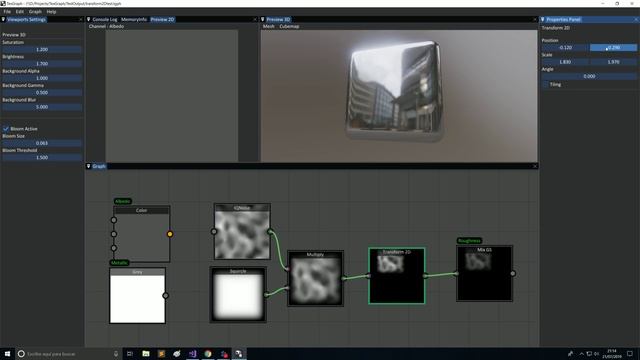The height and width of the screenshot is (360, 640).
Task: Open the Help menu
Action: 51,12
